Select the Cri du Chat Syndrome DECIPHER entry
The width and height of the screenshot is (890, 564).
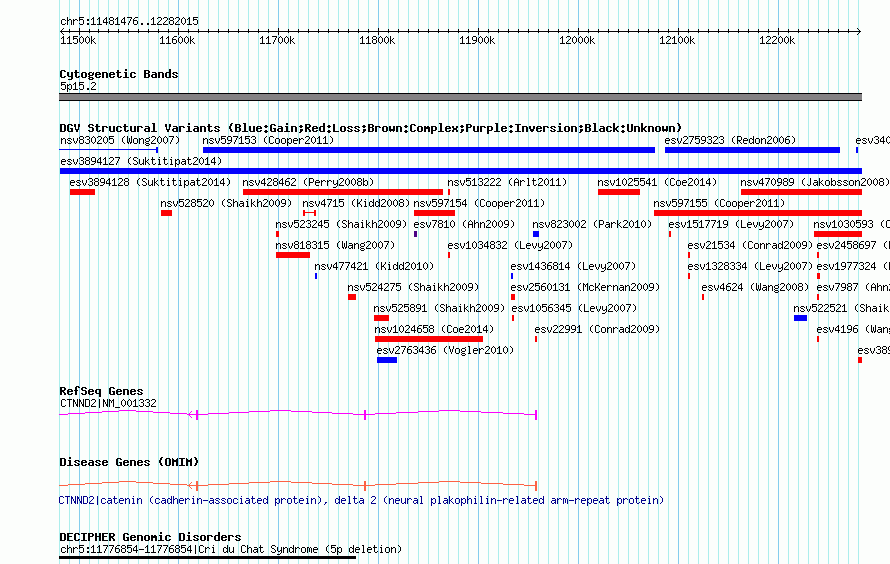pyautogui.click(x=231, y=549)
